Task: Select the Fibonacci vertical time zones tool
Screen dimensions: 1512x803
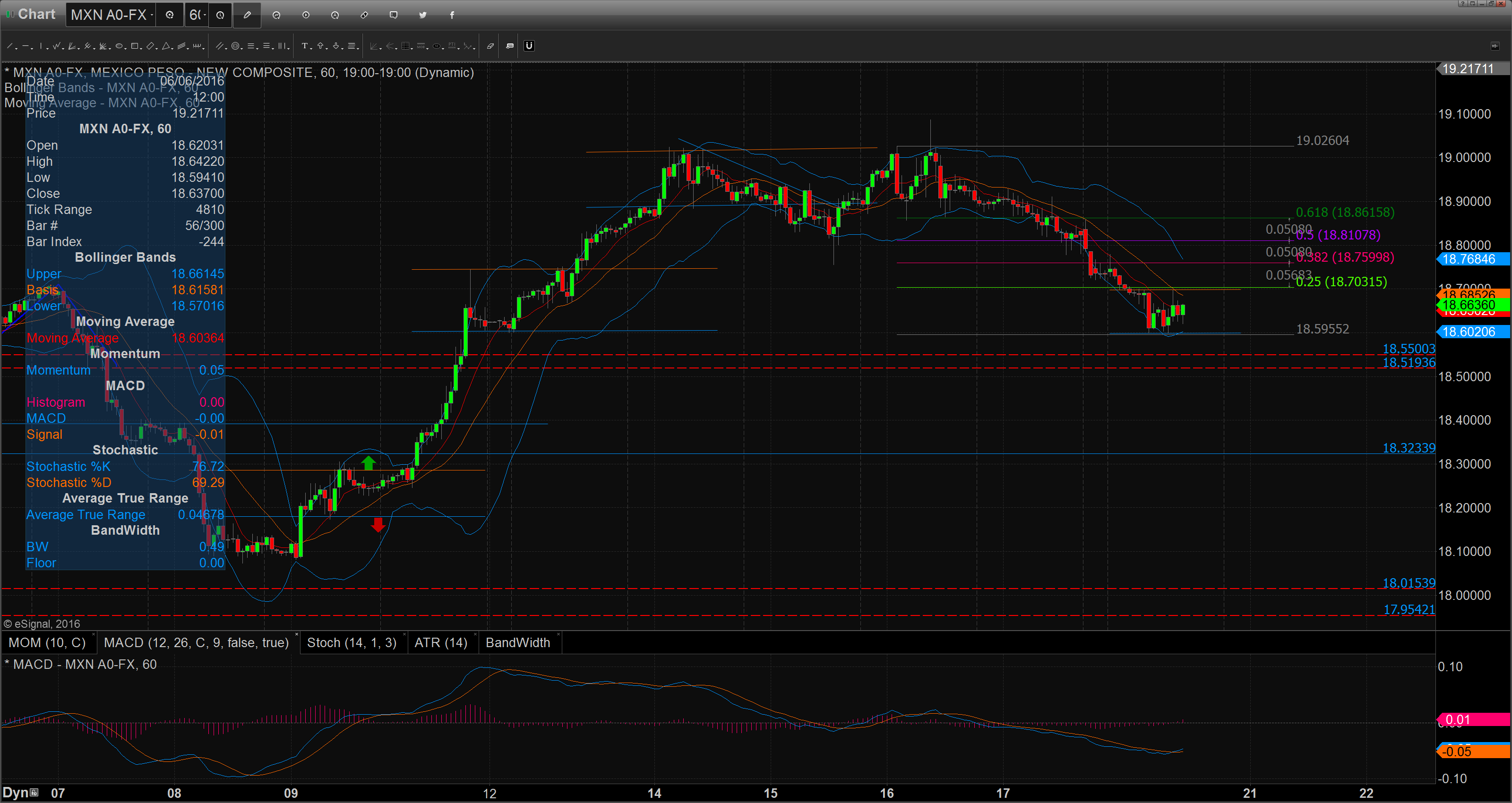Action: [x=283, y=46]
